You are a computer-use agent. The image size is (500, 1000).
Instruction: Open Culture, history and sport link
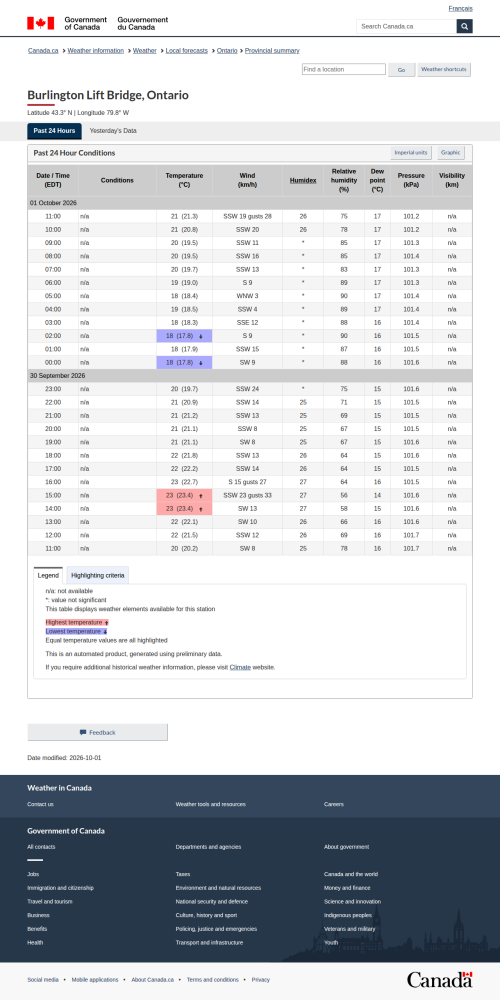[206, 915]
